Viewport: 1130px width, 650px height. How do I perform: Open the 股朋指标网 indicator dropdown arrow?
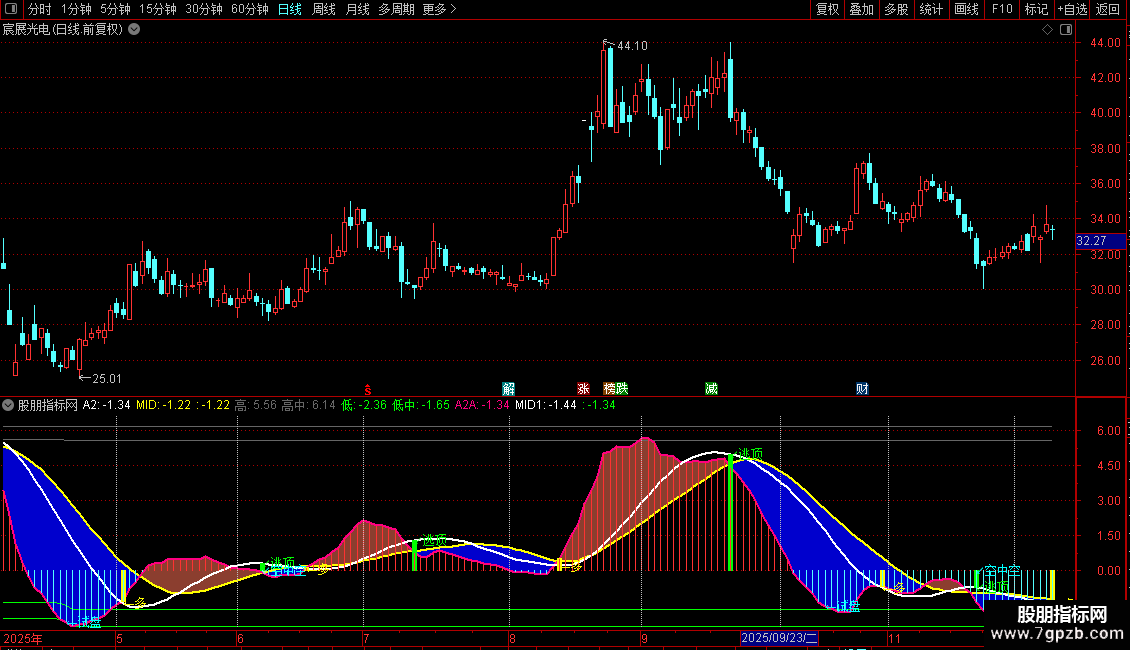click(8, 405)
